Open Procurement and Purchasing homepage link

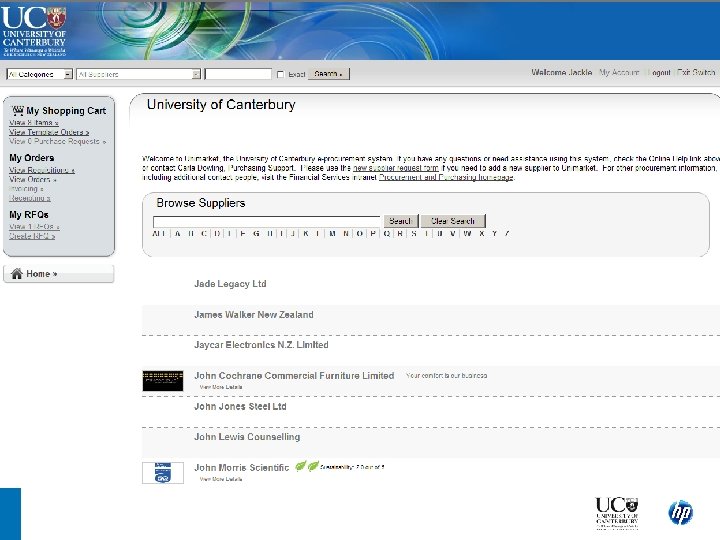tap(446, 177)
